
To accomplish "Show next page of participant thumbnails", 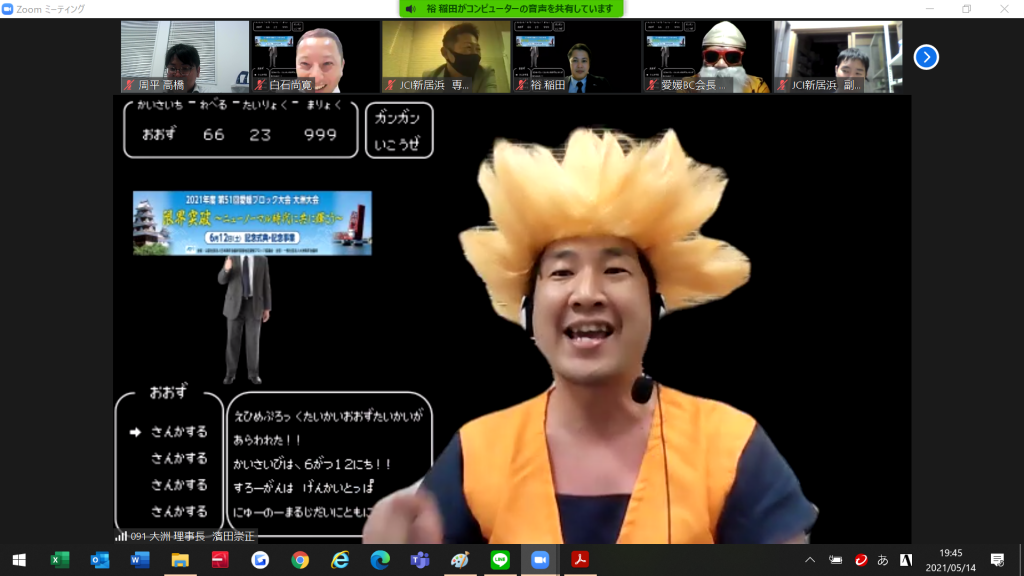I will pos(926,57).
